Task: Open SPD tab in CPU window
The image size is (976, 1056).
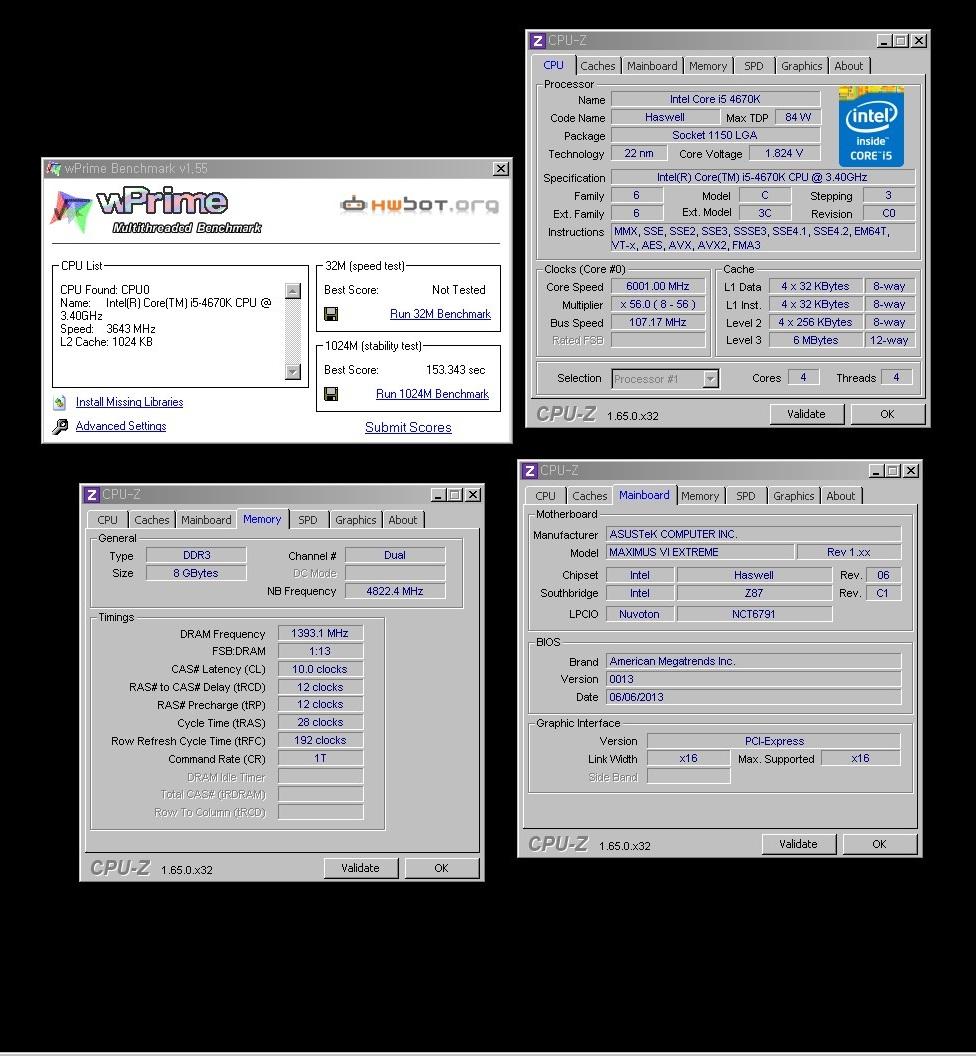Action: 754,66
